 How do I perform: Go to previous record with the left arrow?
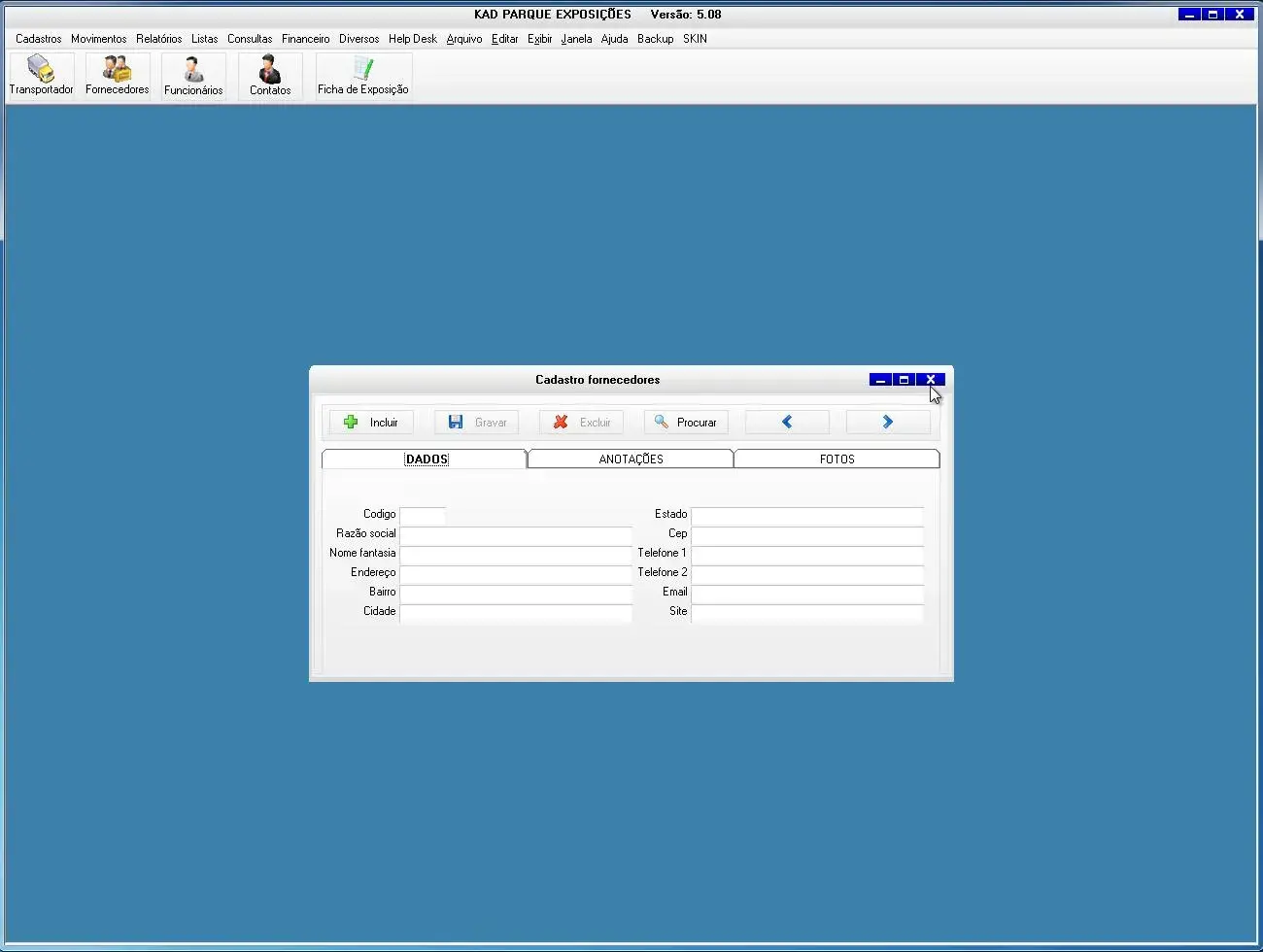click(x=787, y=423)
